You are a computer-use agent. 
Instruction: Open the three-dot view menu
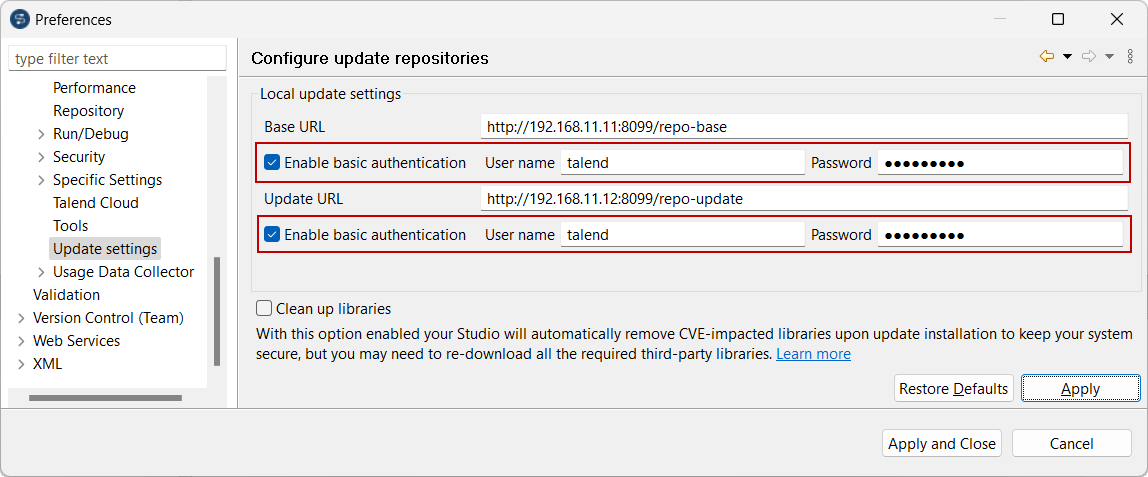(x=1130, y=57)
